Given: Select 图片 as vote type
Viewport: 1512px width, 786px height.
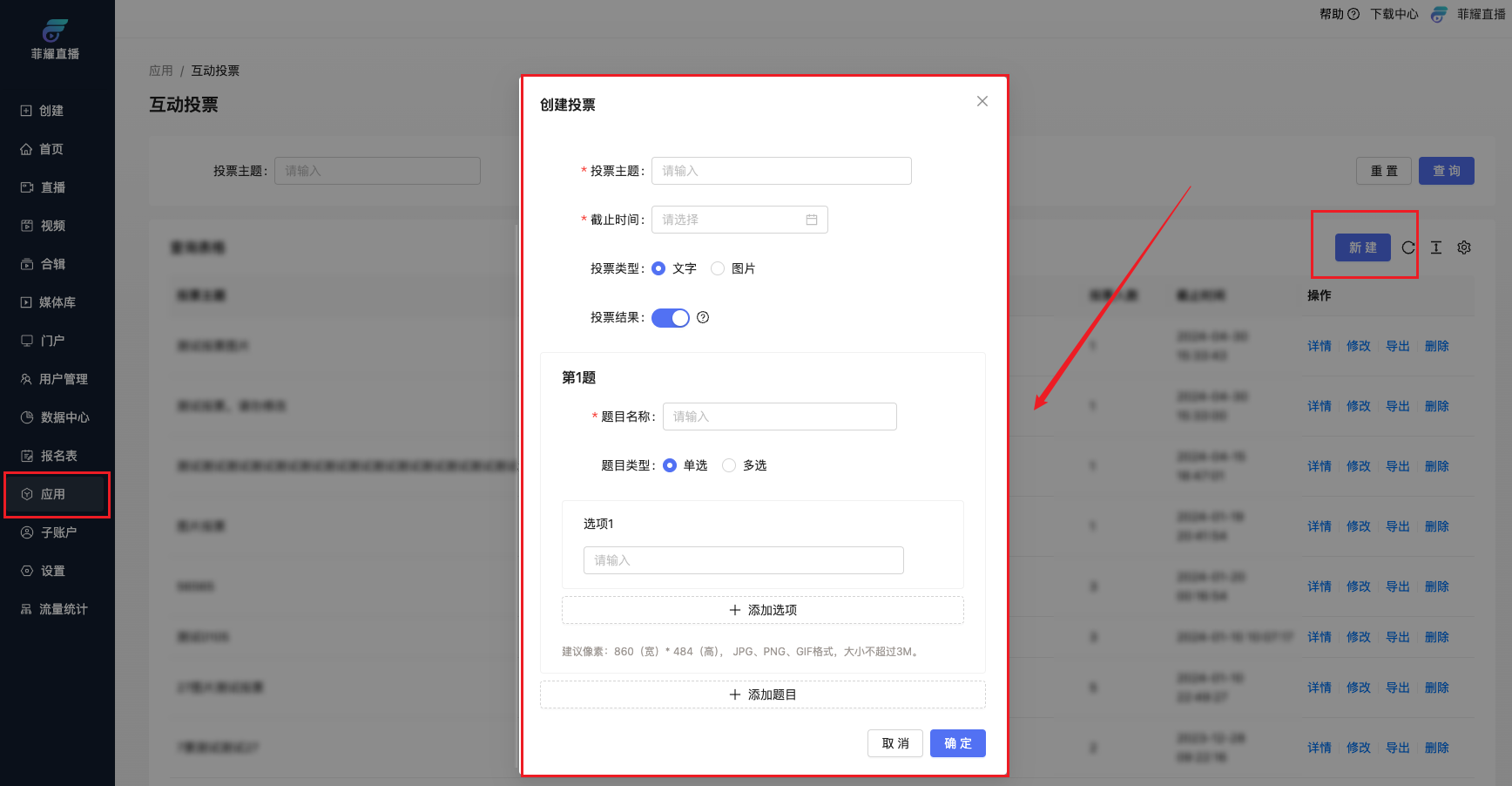Looking at the screenshot, I should click(718, 268).
